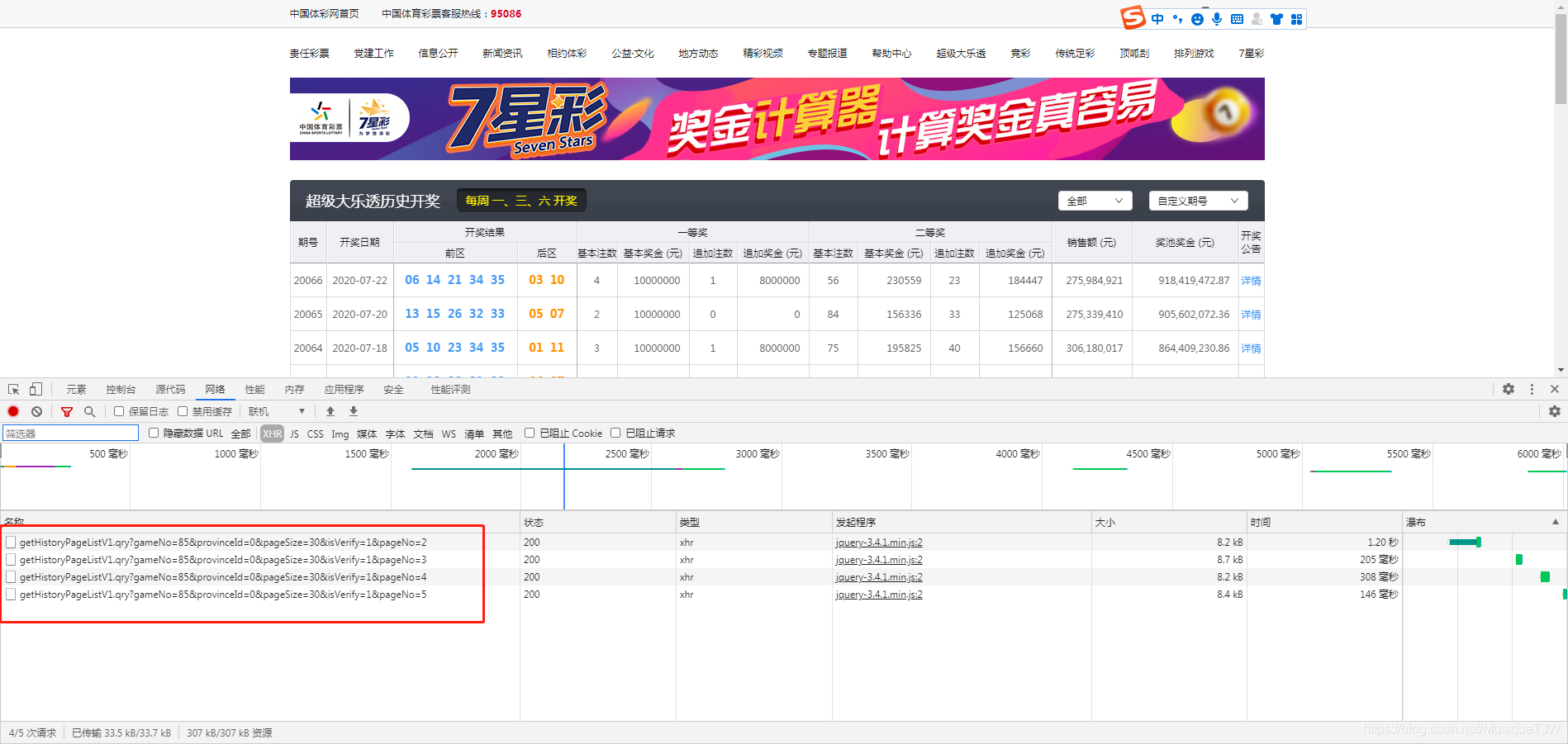Viewport: 1568px width, 744px height.
Task: Select the JS request type filter
Action: click(294, 434)
